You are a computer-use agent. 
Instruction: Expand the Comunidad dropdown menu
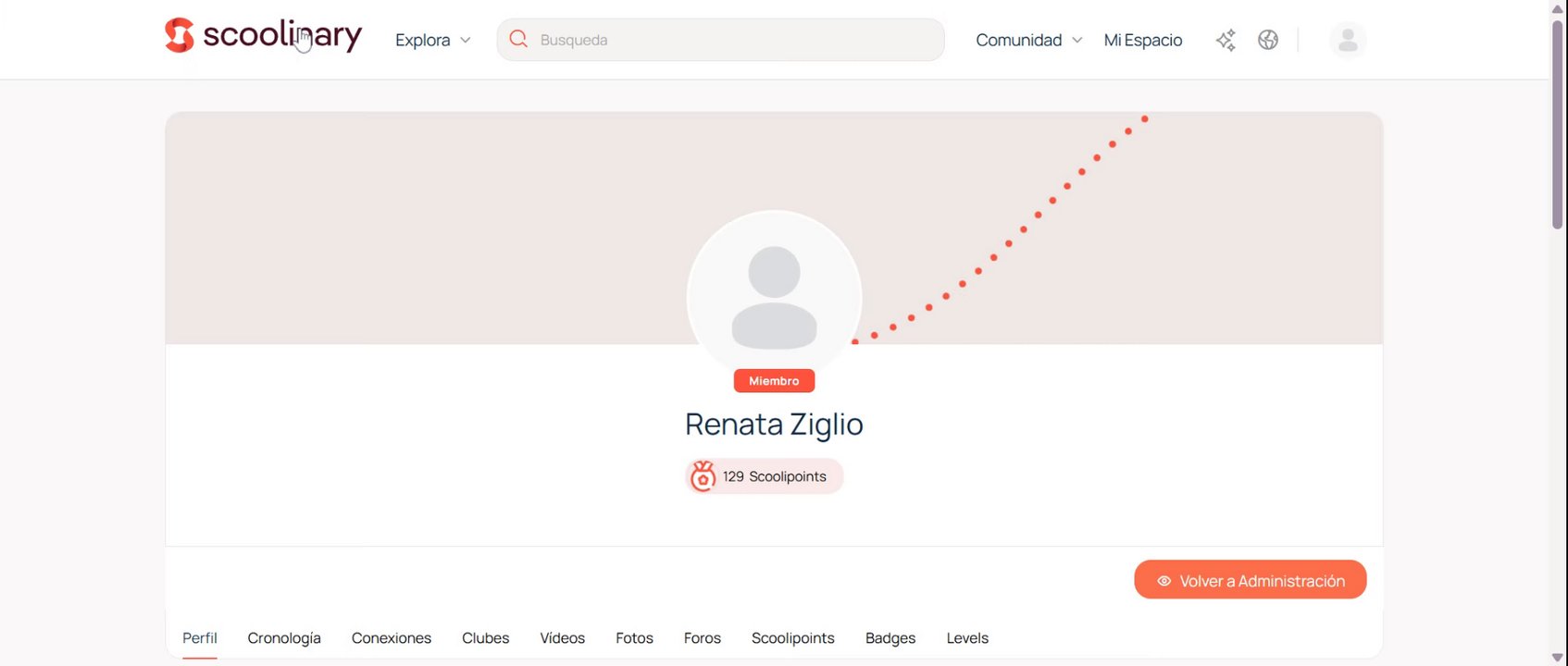pos(1028,40)
